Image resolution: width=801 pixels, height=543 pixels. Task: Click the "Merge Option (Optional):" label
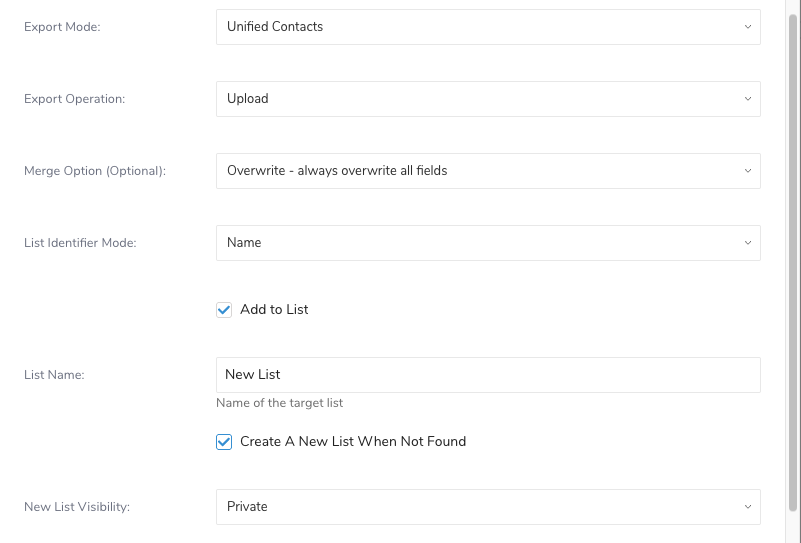point(95,171)
